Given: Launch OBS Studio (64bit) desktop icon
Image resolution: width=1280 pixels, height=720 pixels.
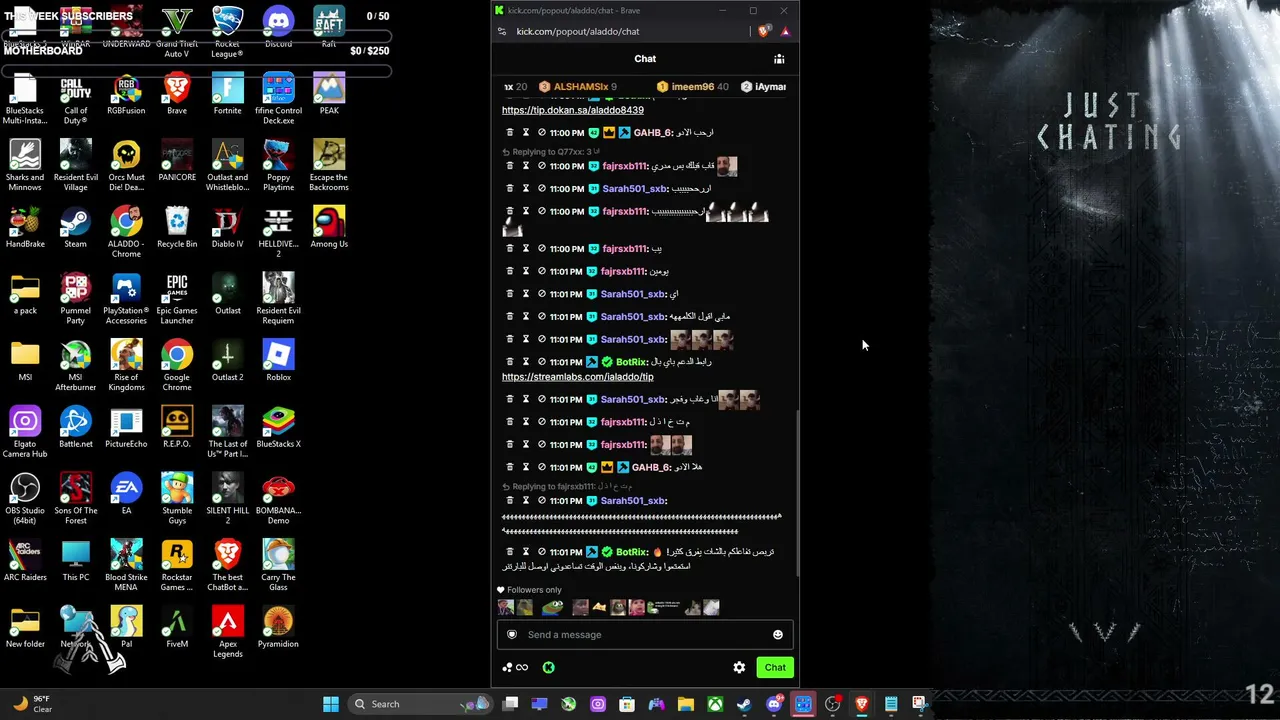Looking at the screenshot, I should click(25, 498).
